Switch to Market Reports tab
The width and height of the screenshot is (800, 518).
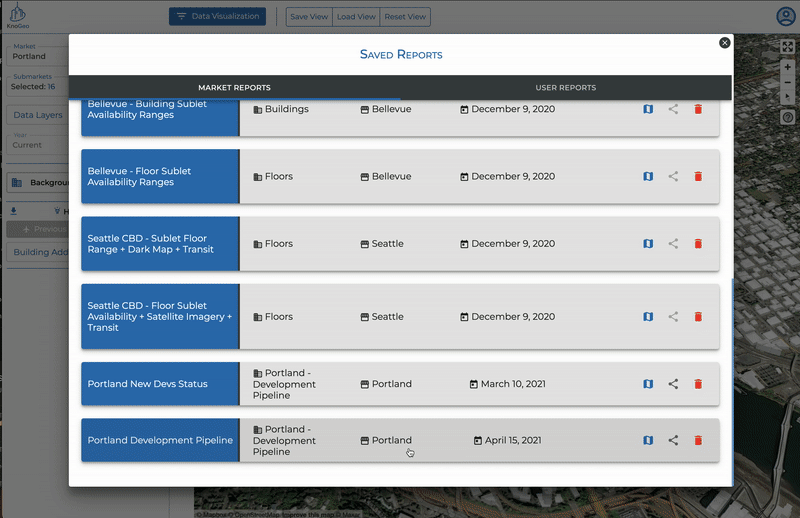click(235, 87)
